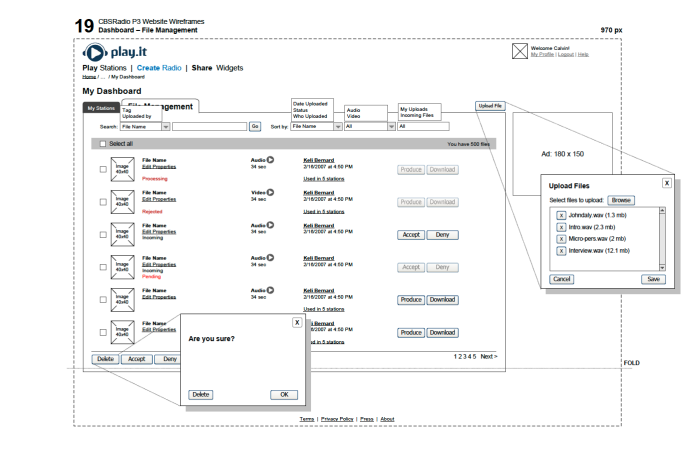Open Edit Properties for the Rejected file
Screen dimensions: 700x453
tap(159, 199)
